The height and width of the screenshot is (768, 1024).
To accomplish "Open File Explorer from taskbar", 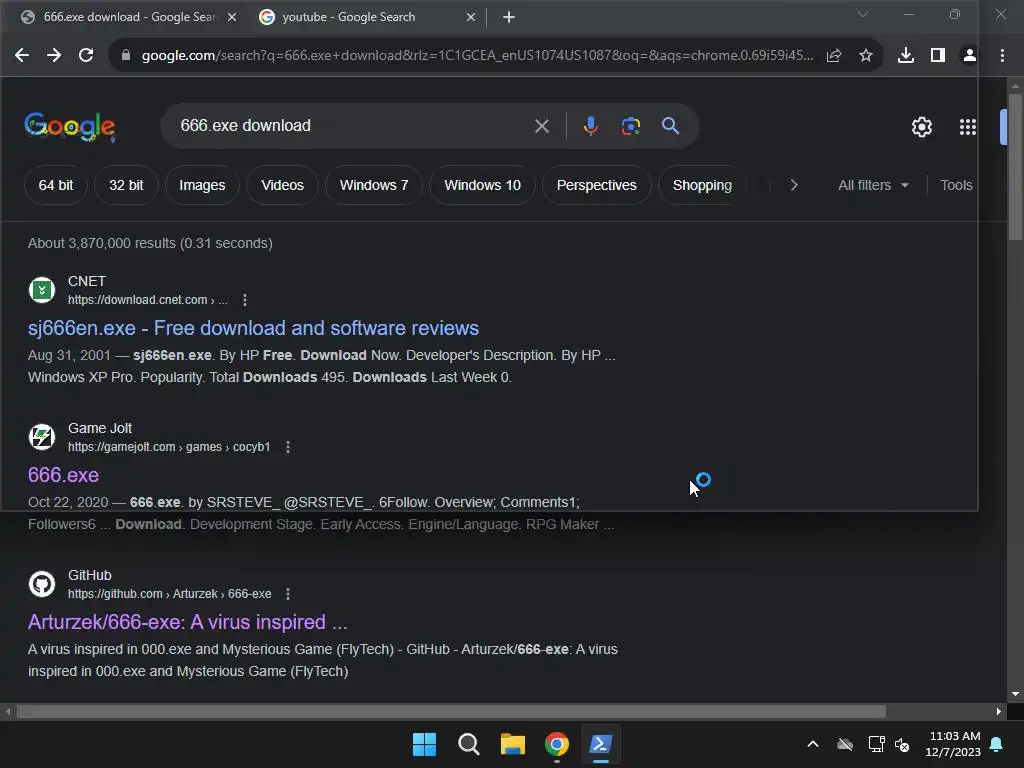I will (x=513, y=744).
